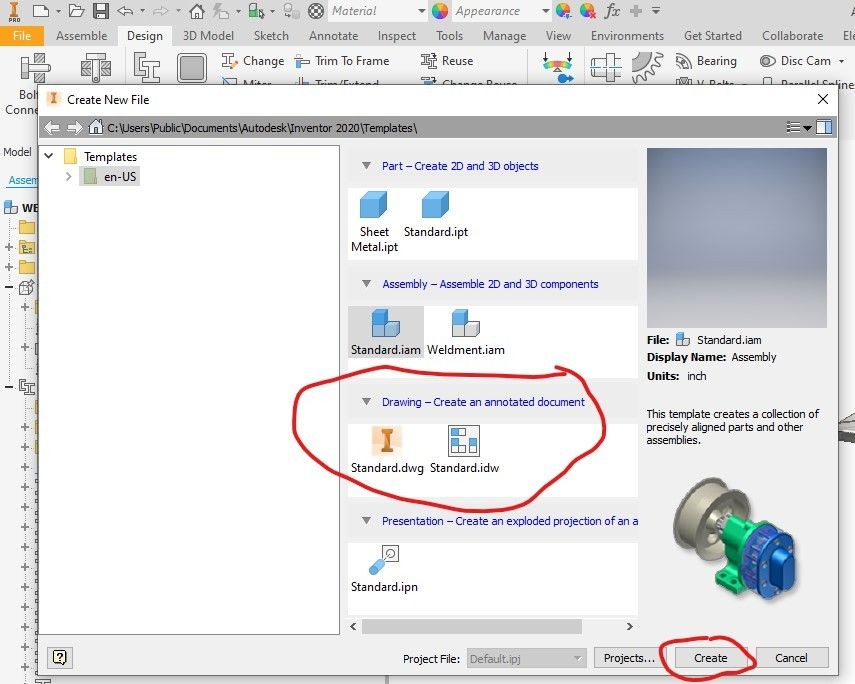Select the en-US folder in tree
855x684 pixels.
(x=111, y=176)
